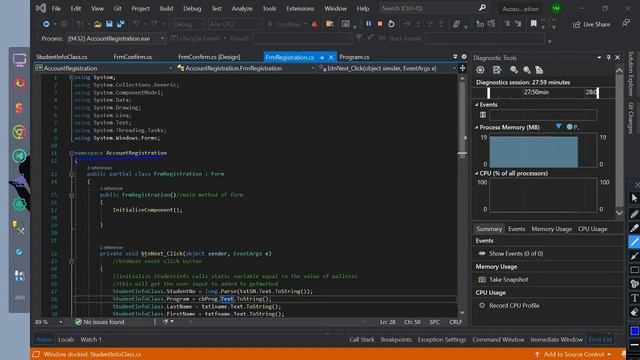Click the Hot Reload flame icon
This screenshot has height=360, width=640.
[x=314, y=24]
